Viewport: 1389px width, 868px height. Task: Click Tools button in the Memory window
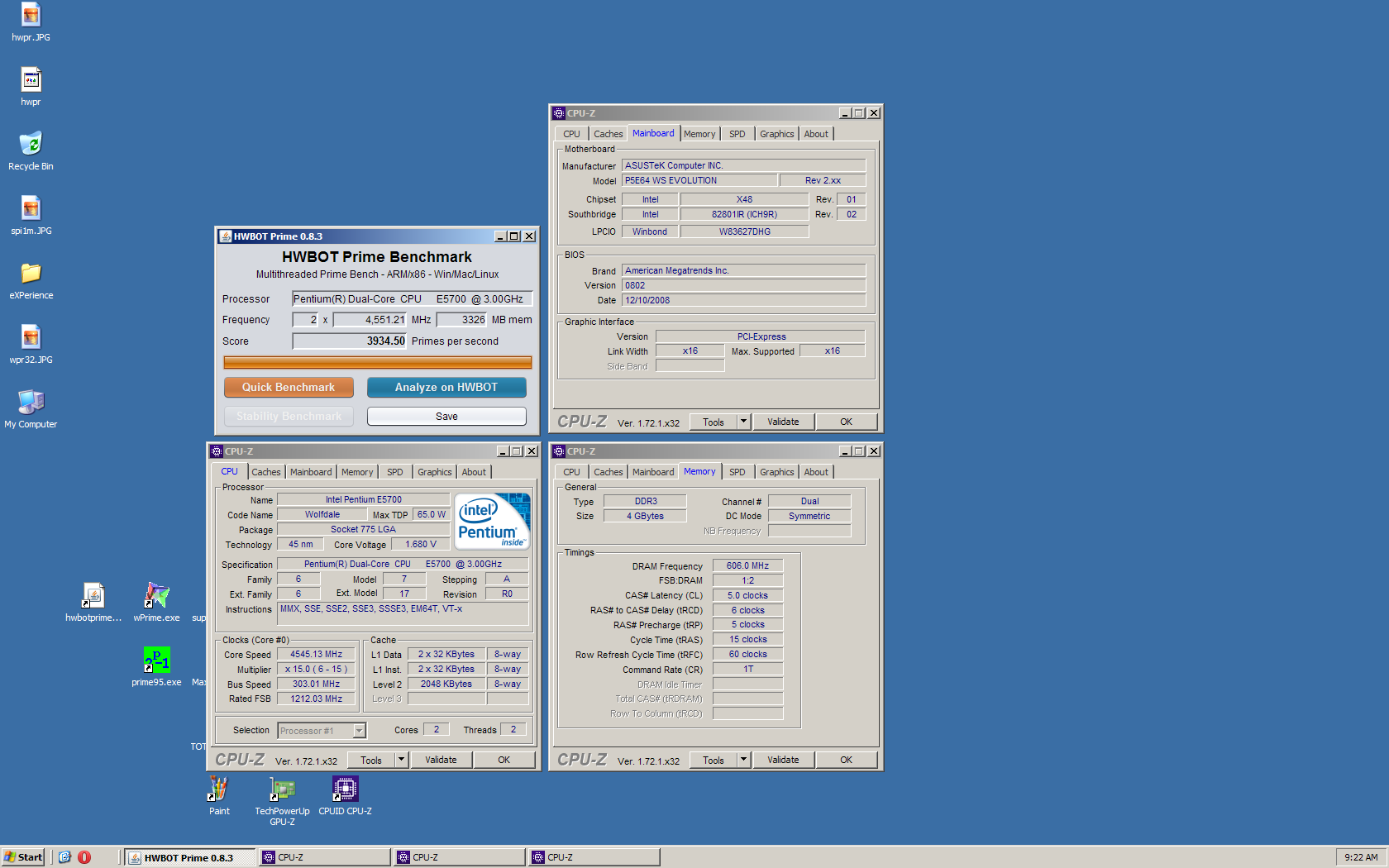714,760
